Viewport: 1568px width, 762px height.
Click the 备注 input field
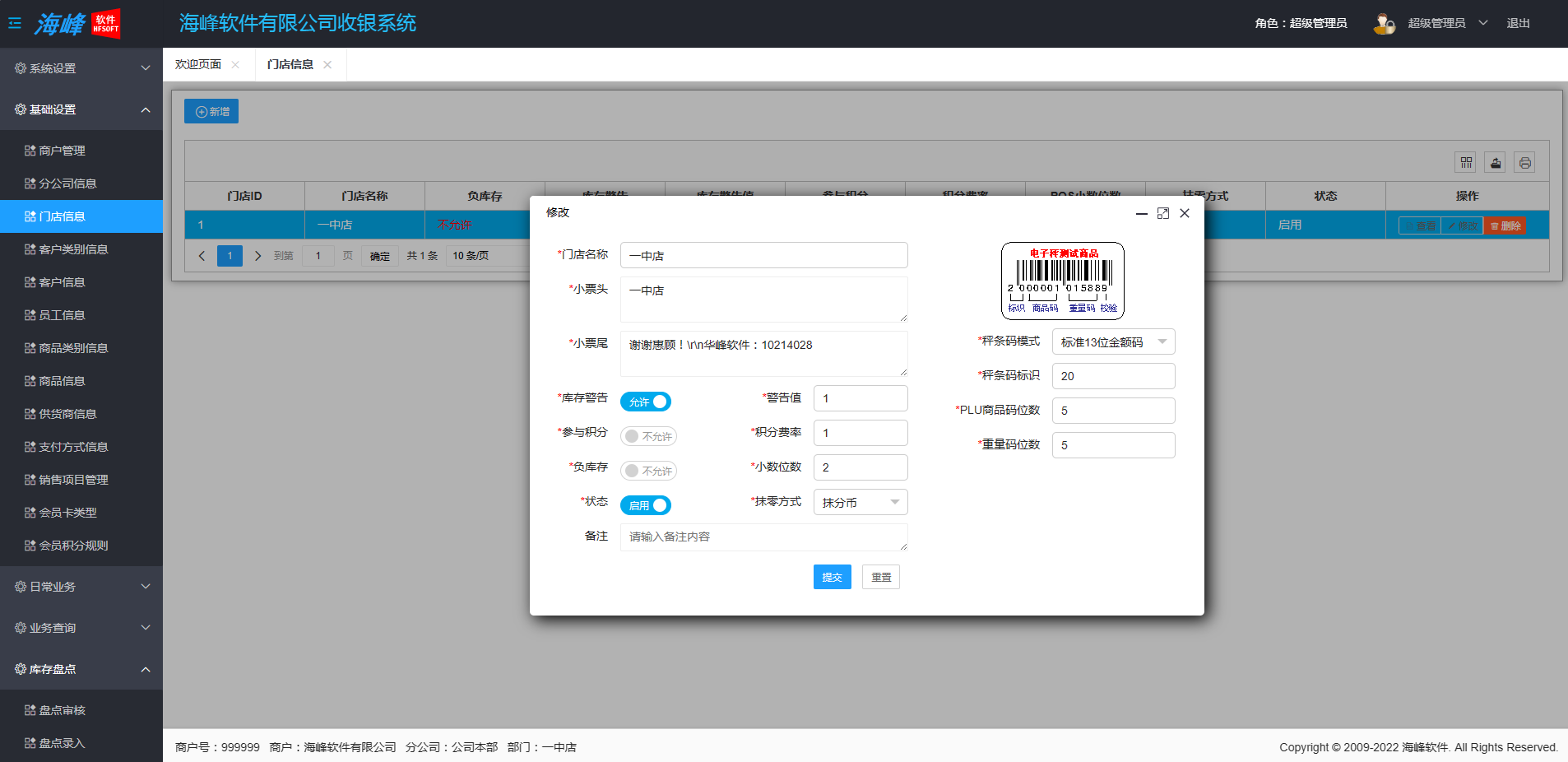tap(763, 537)
